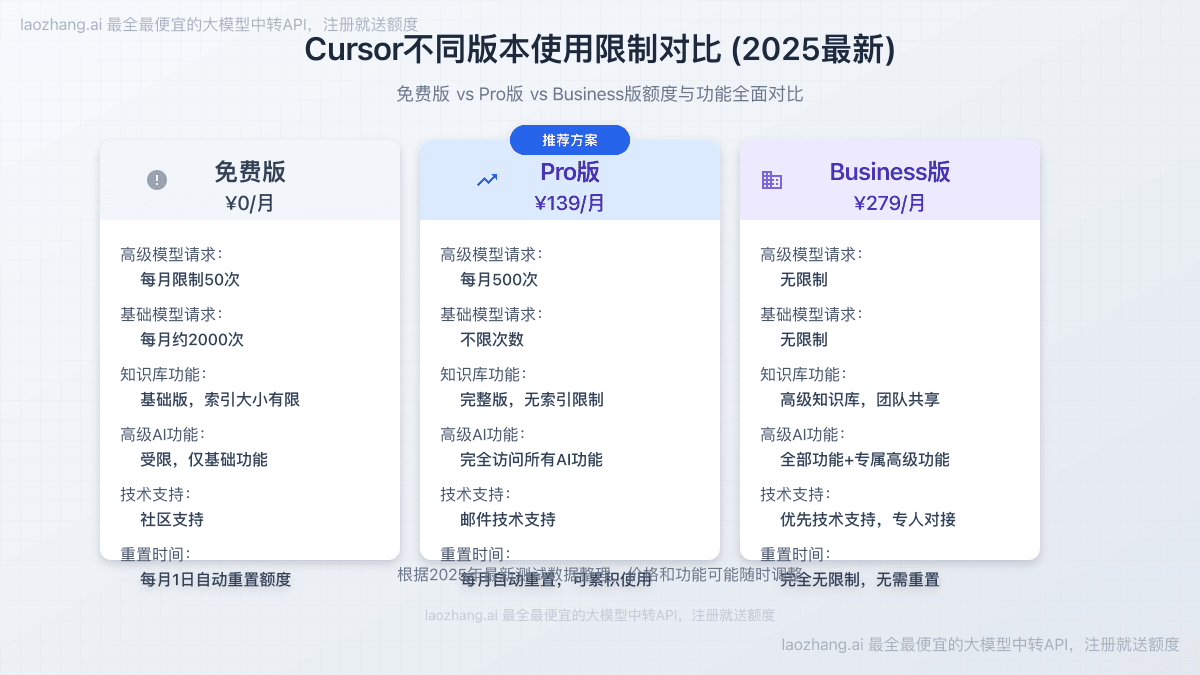Screen dimensions: 1200x675
Task: Click 邮件技术支持 in the Pro plan
Action: tap(508, 519)
